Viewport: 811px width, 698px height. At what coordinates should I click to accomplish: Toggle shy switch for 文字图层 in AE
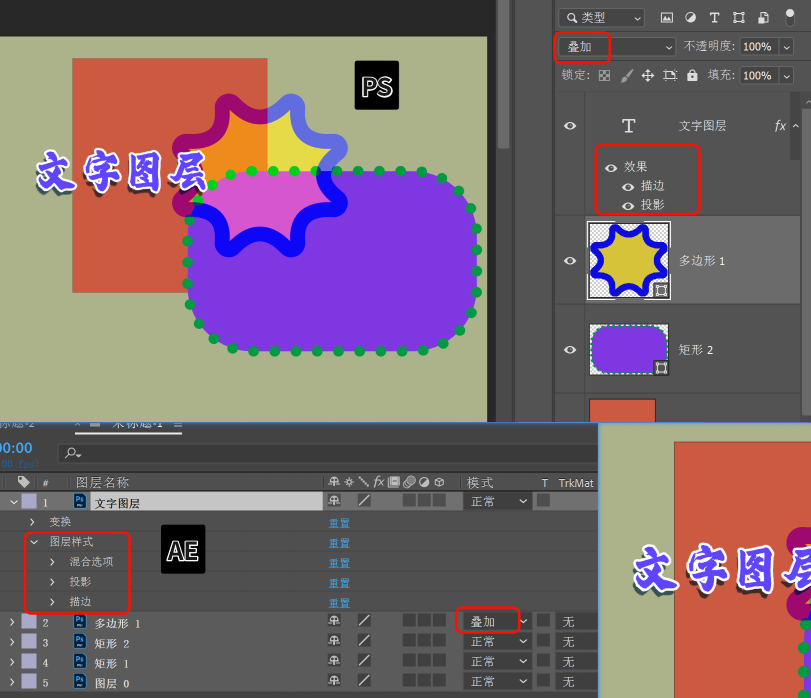(334, 500)
